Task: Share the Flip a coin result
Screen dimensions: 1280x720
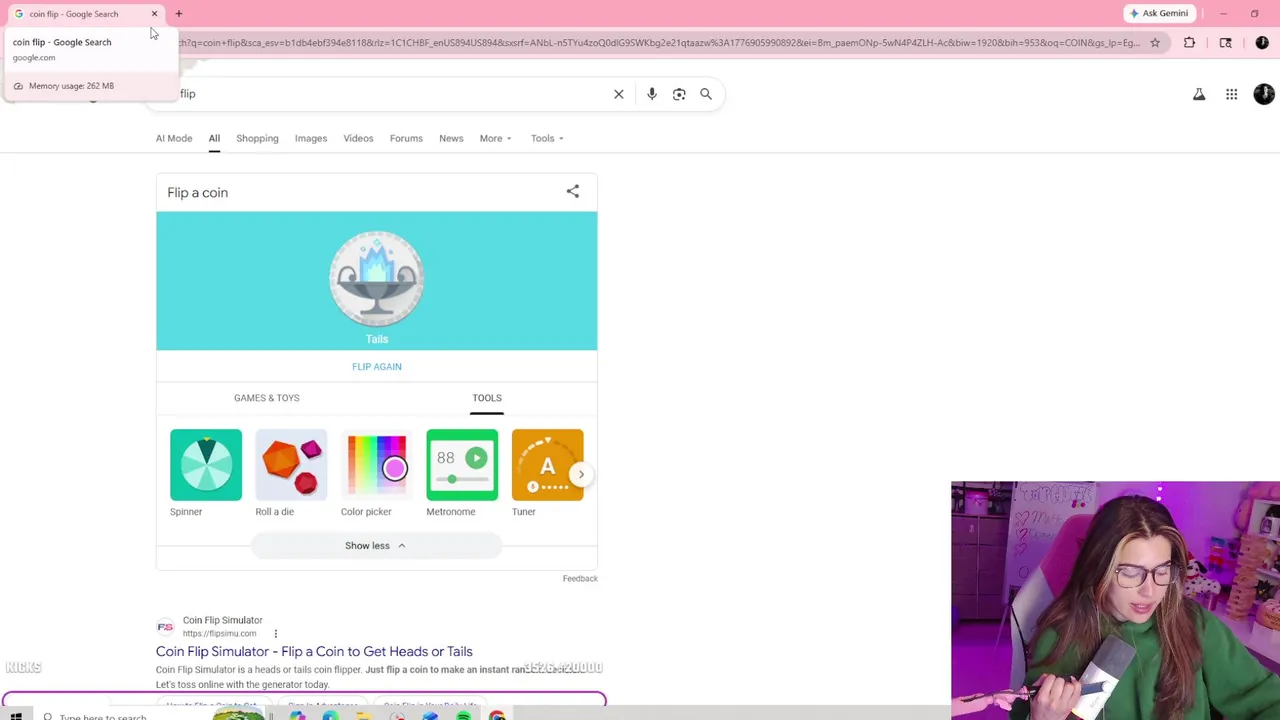Action: (x=573, y=192)
